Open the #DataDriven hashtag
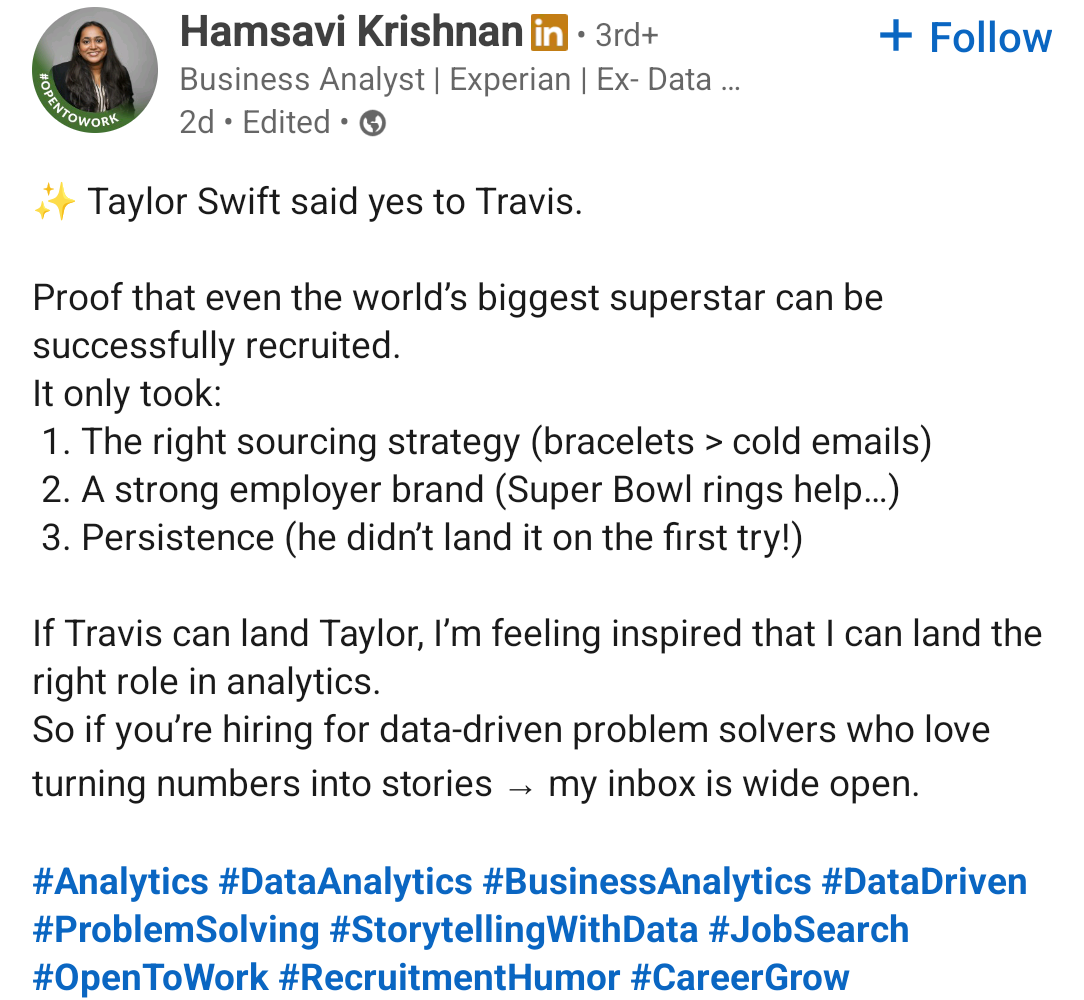 924,882
